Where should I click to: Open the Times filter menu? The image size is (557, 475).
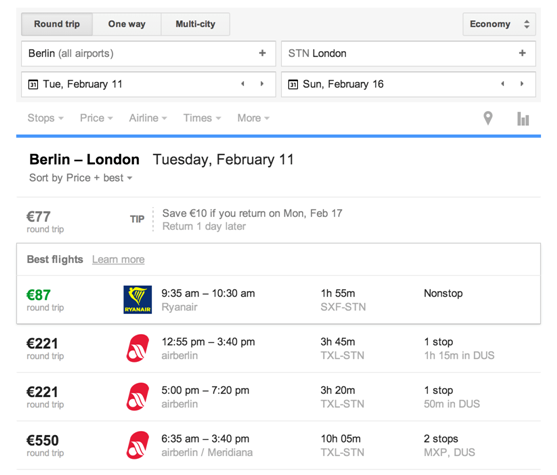point(202,118)
